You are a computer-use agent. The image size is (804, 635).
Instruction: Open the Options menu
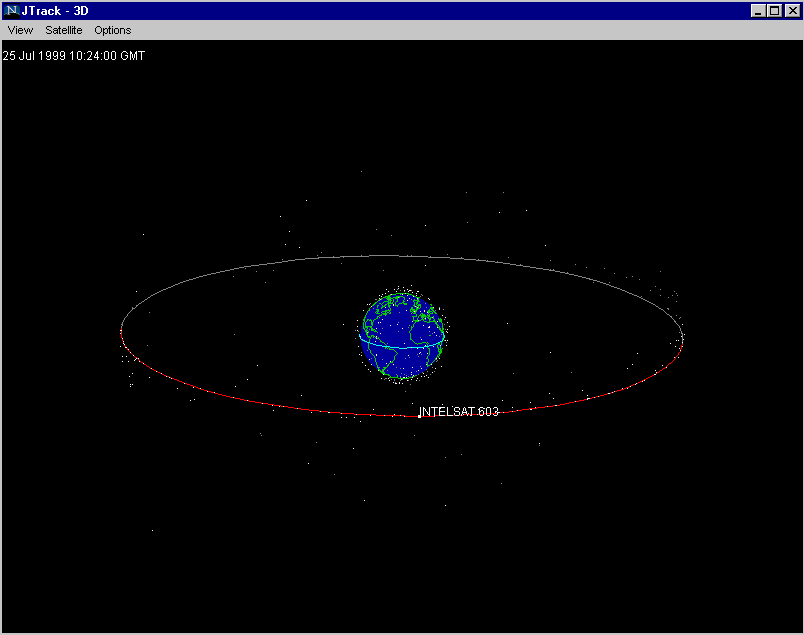point(113,30)
